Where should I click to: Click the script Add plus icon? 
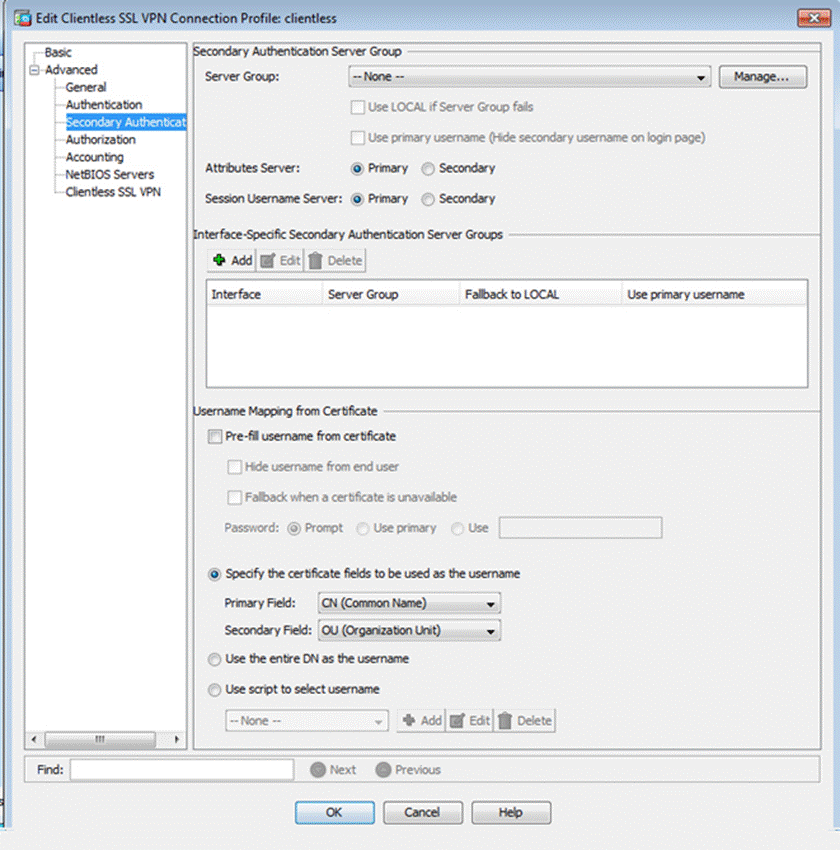pyautogui.click(x=408, y=720)
